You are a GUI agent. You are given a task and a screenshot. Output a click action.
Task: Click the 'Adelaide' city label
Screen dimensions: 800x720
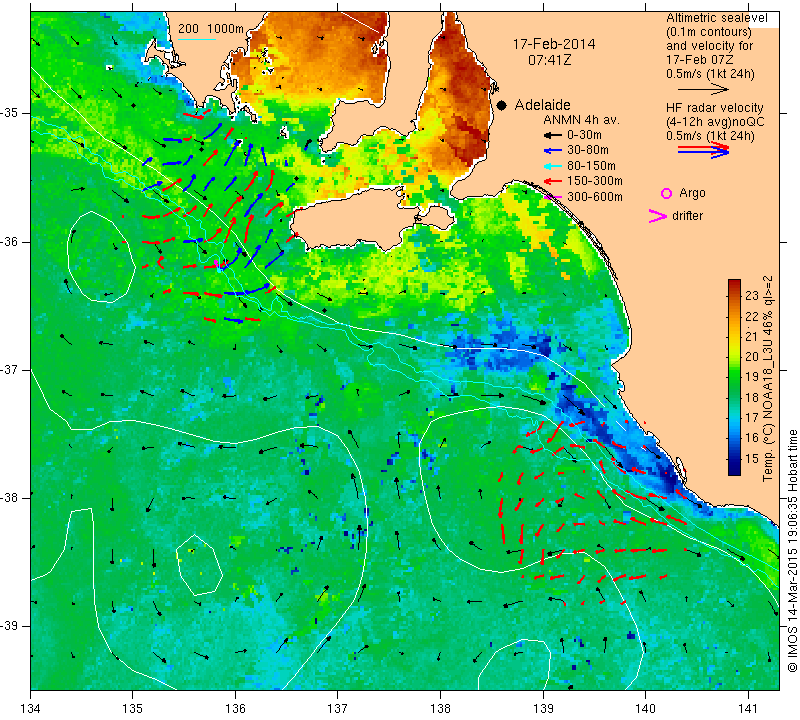pyautogui.click(x=542, y=105)
